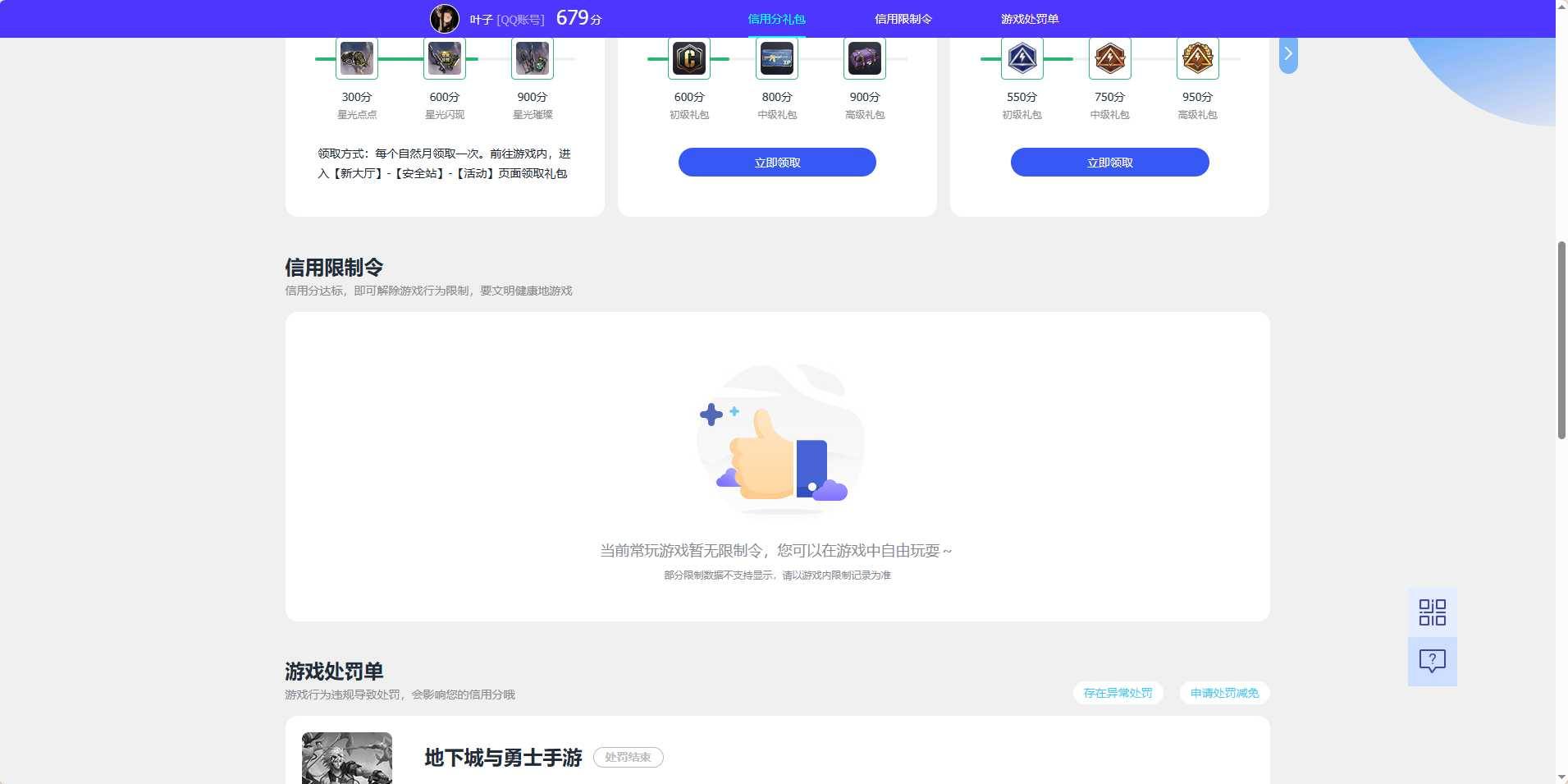Open 存在异常处罚 link
Viewport: 1568px width, 784px height.
point(1118,693)
